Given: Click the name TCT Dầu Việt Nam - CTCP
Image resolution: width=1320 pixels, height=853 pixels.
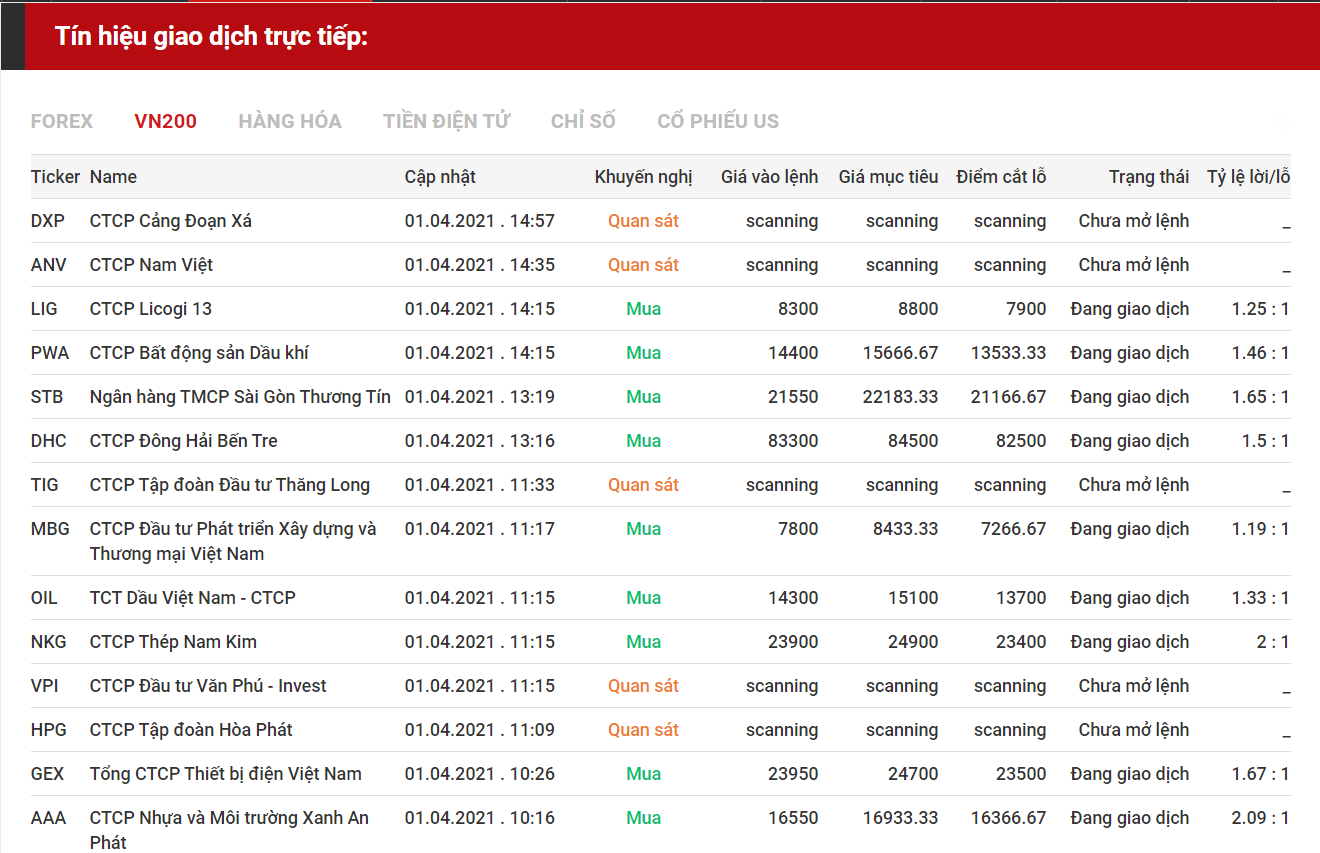Looking at the screenshot, I should click(193, 598).
